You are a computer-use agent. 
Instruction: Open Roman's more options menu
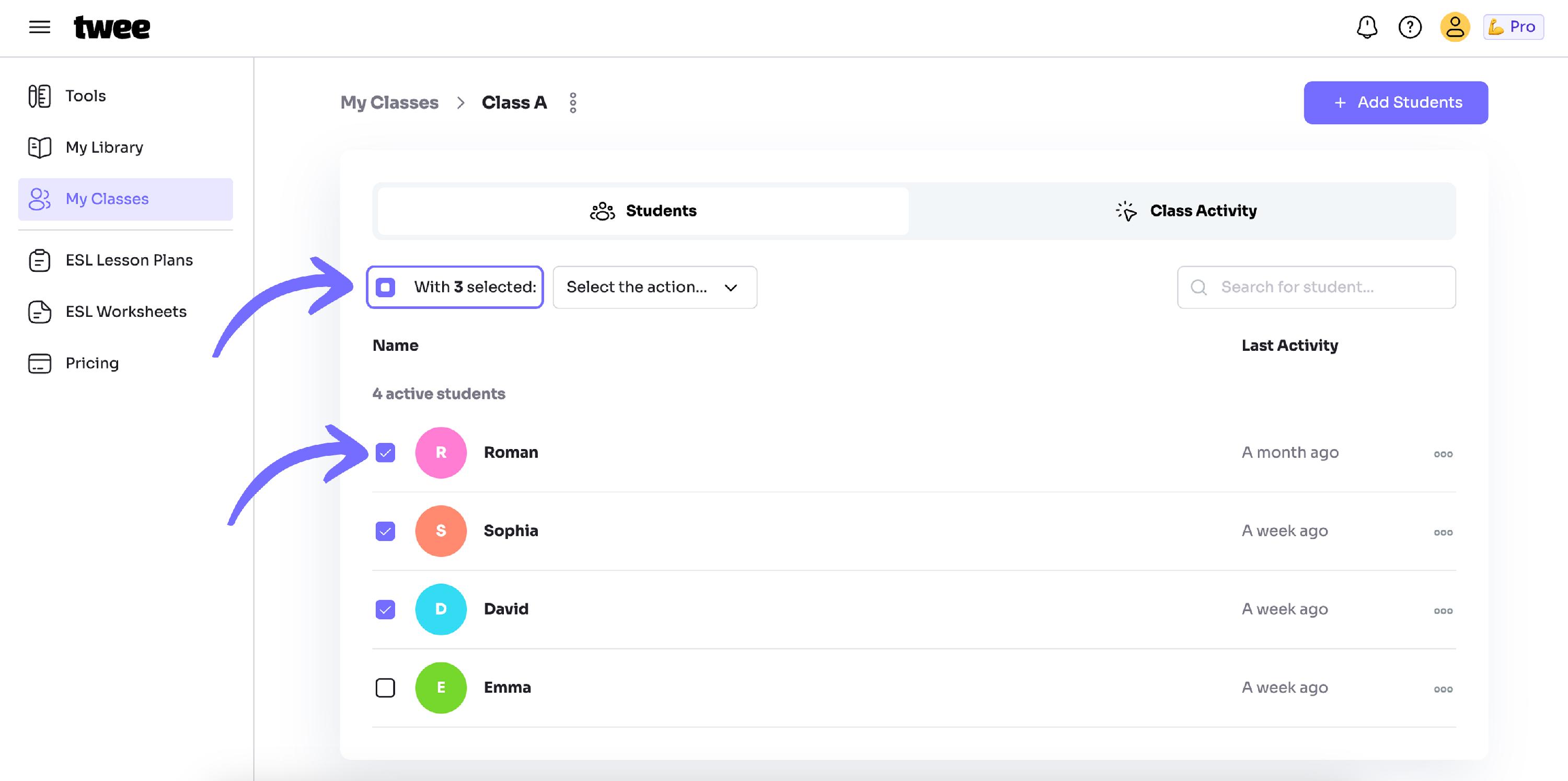(1443, 454)
